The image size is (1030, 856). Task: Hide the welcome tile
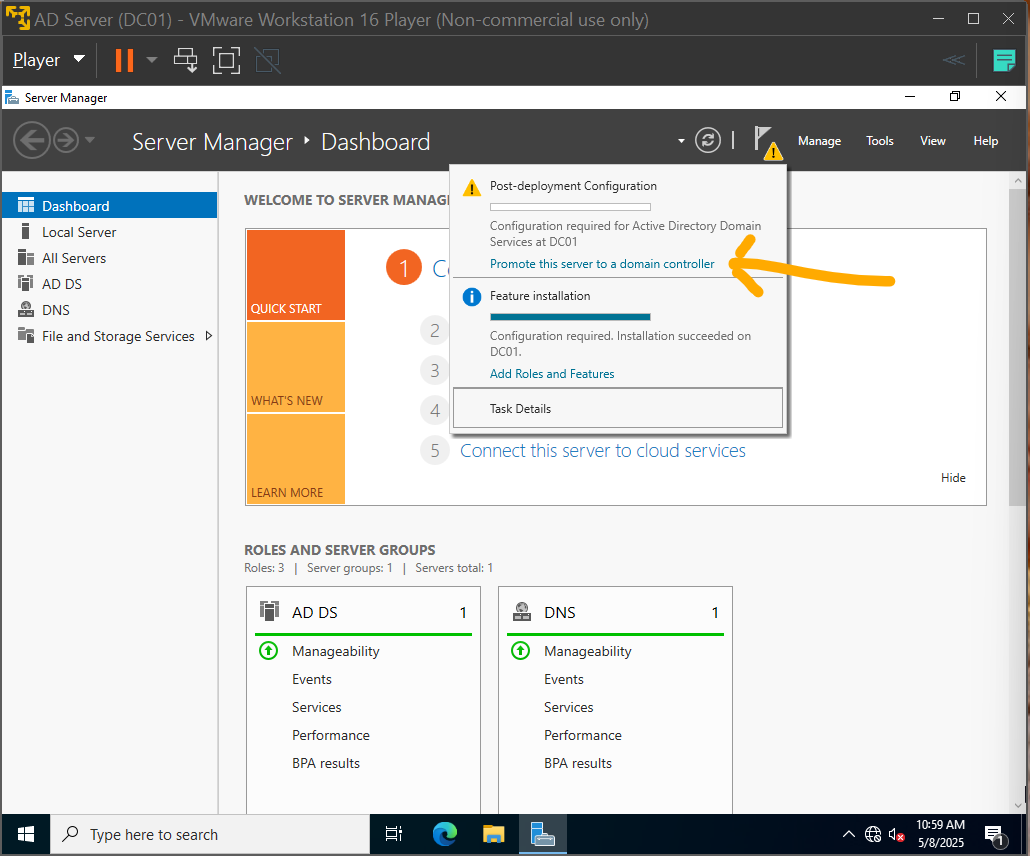tap(952, 478)
